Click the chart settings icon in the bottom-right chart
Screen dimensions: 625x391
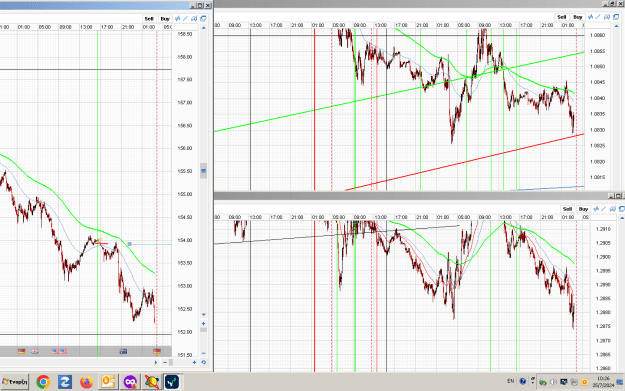613,209
